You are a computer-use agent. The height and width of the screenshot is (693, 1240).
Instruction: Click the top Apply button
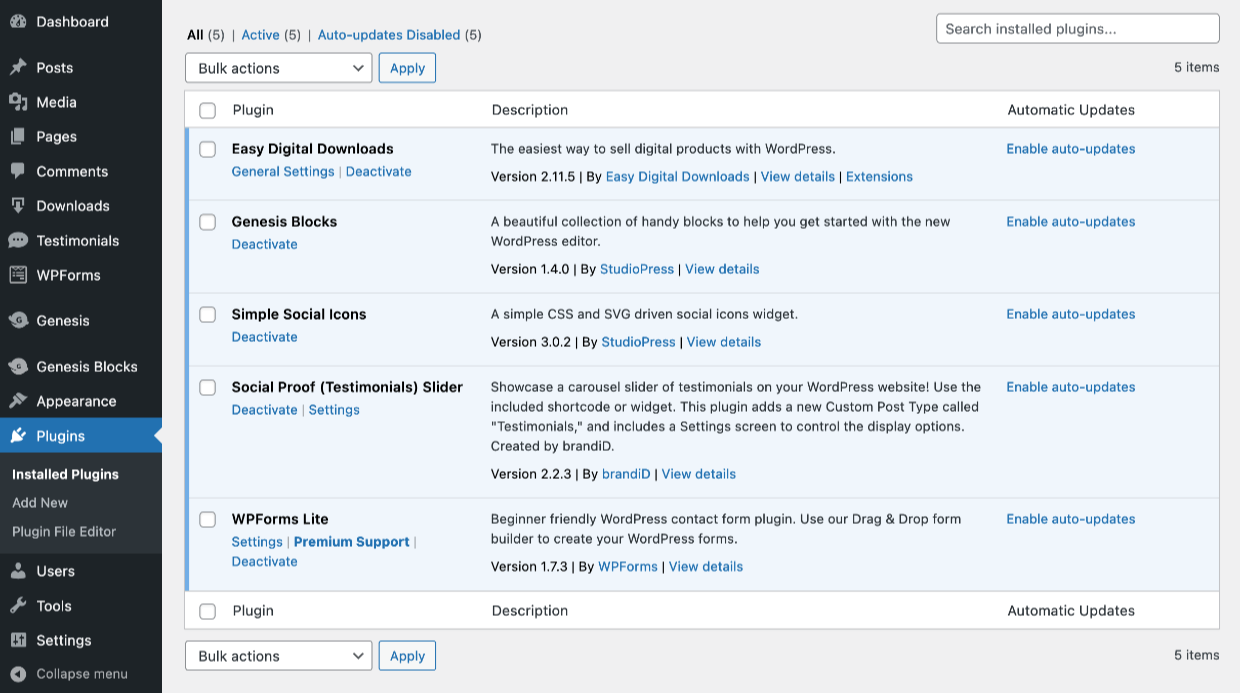tap(407, 68)
